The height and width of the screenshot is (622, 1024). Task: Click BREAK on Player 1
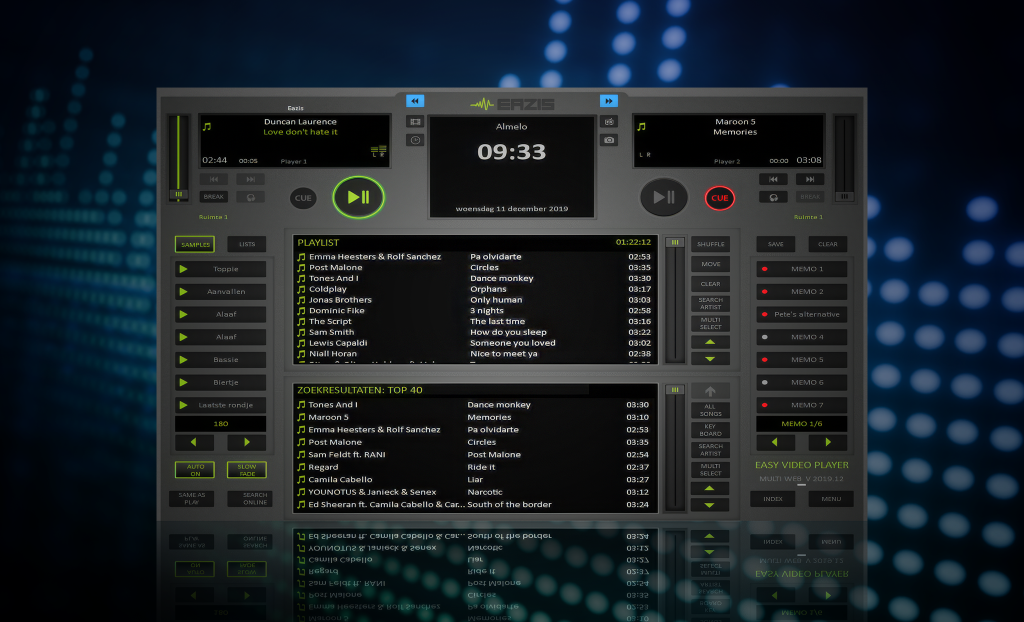click(214, 197)
